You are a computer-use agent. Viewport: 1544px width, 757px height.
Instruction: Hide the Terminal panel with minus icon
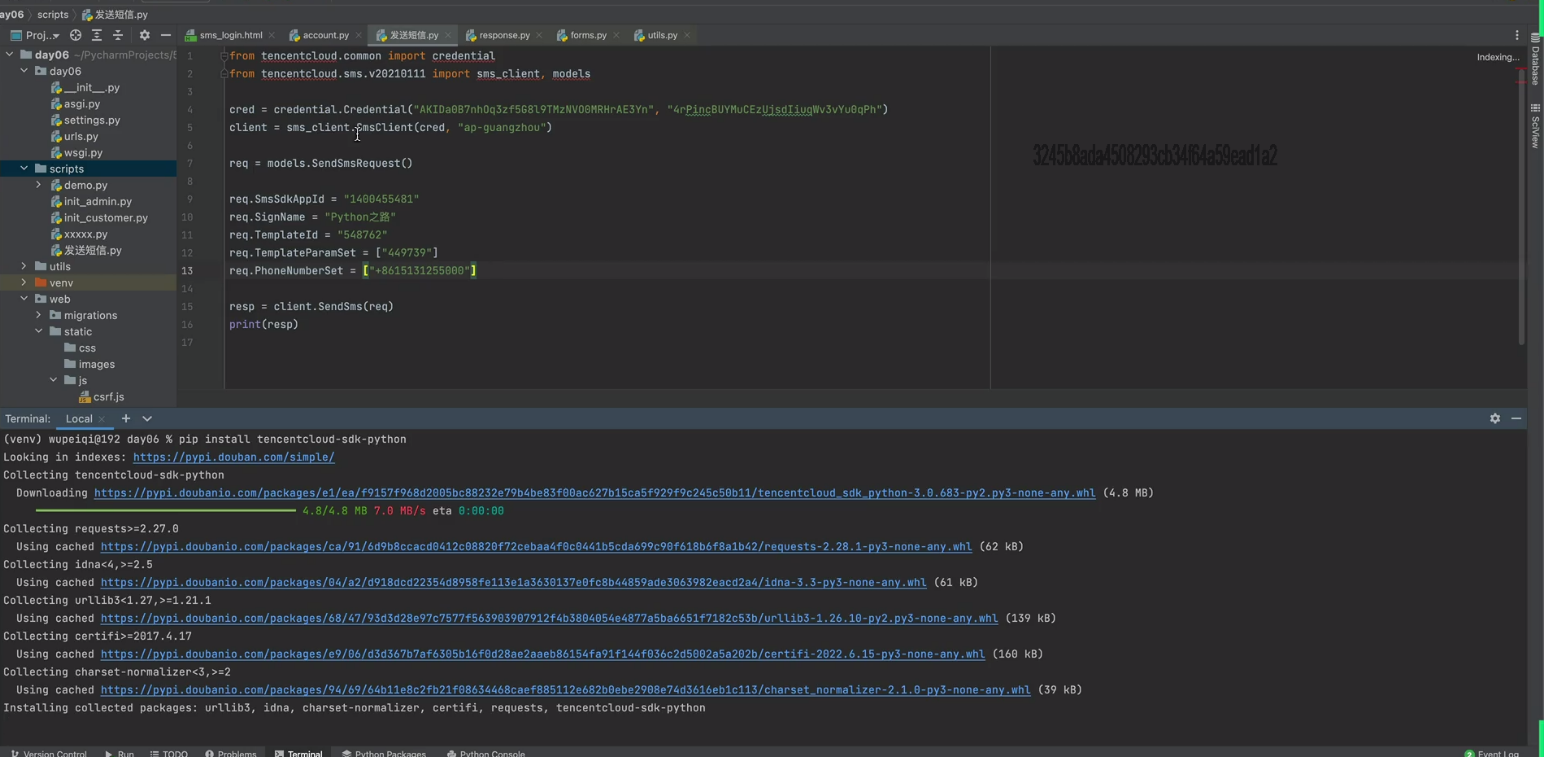tap(1516, 419)
